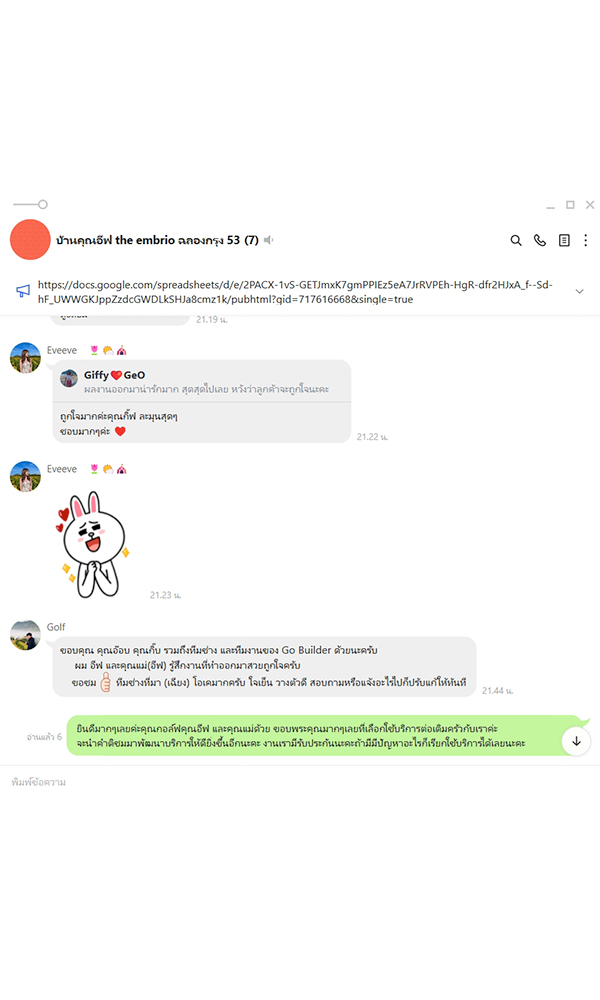This screenshot has height=1000, width=600.
Task: Click the Eveeve name above sticker
Action: [x=62, y=469]
